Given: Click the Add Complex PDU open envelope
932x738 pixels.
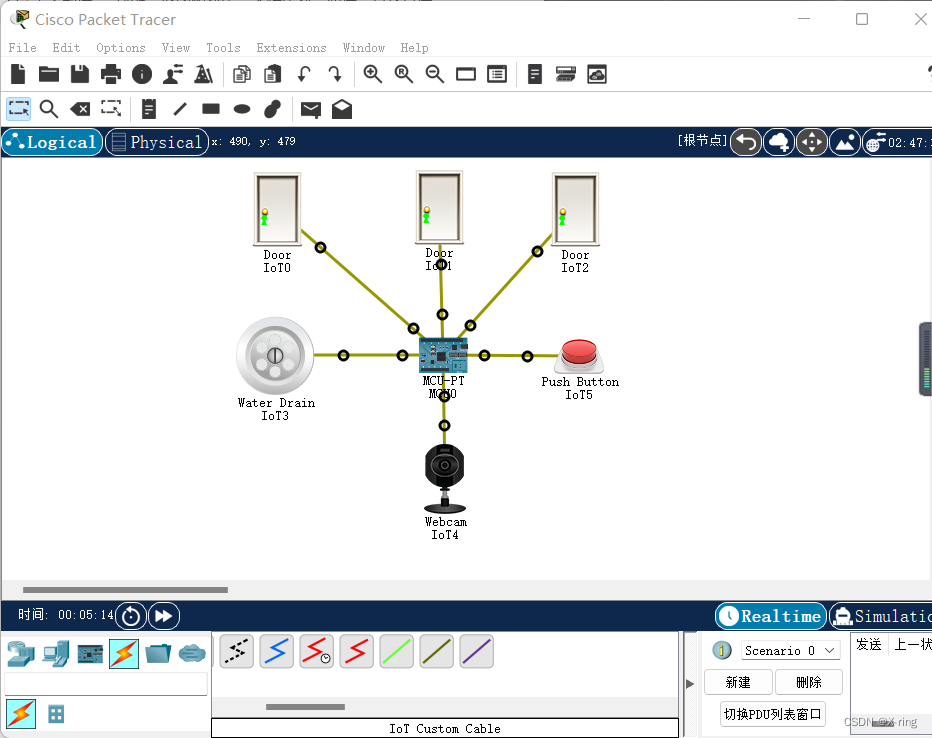Looking at the screenshot, I should pyautogui.click(x=342, y=109).
